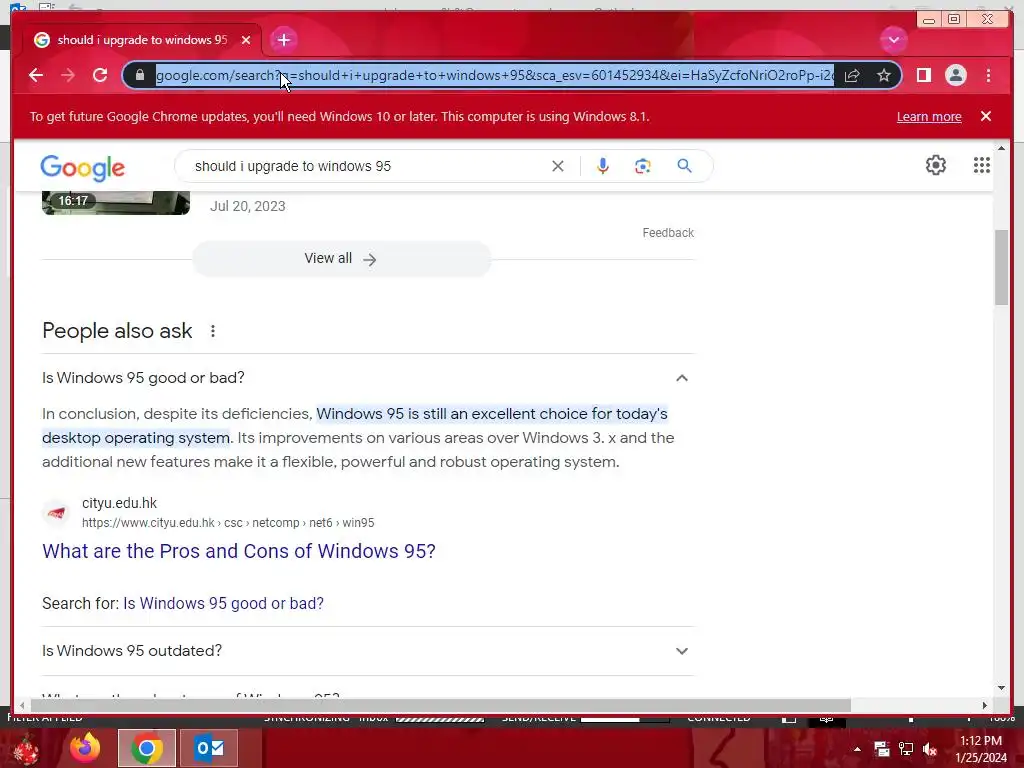Open the Windows Start button

tap(26, 748)
